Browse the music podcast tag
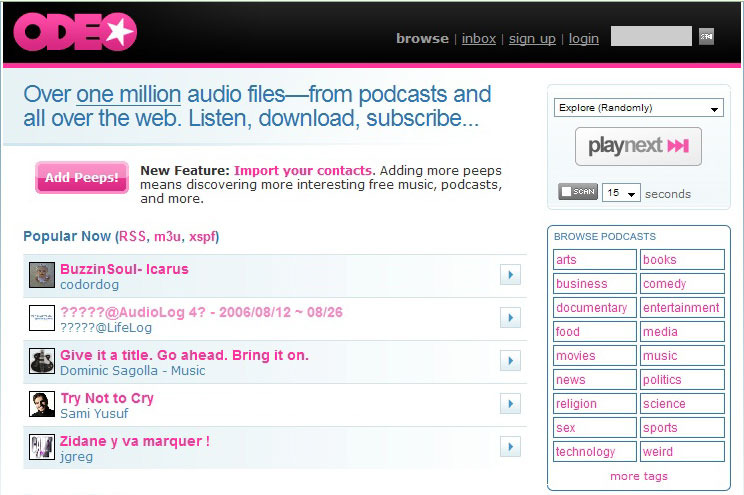This screenshot has height=495, width=744. point(682,355)
